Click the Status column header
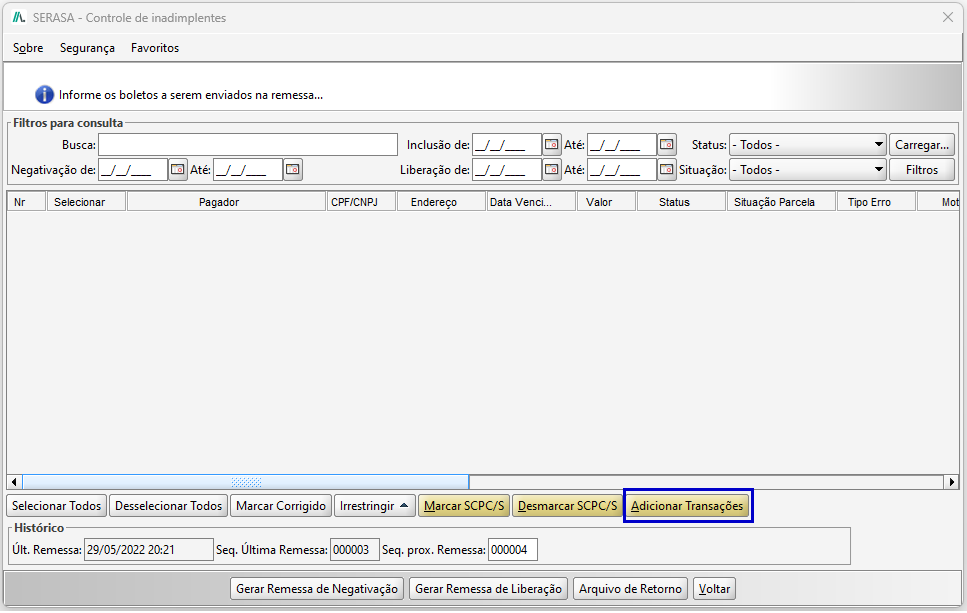The image size is (967, 613). 681,202
